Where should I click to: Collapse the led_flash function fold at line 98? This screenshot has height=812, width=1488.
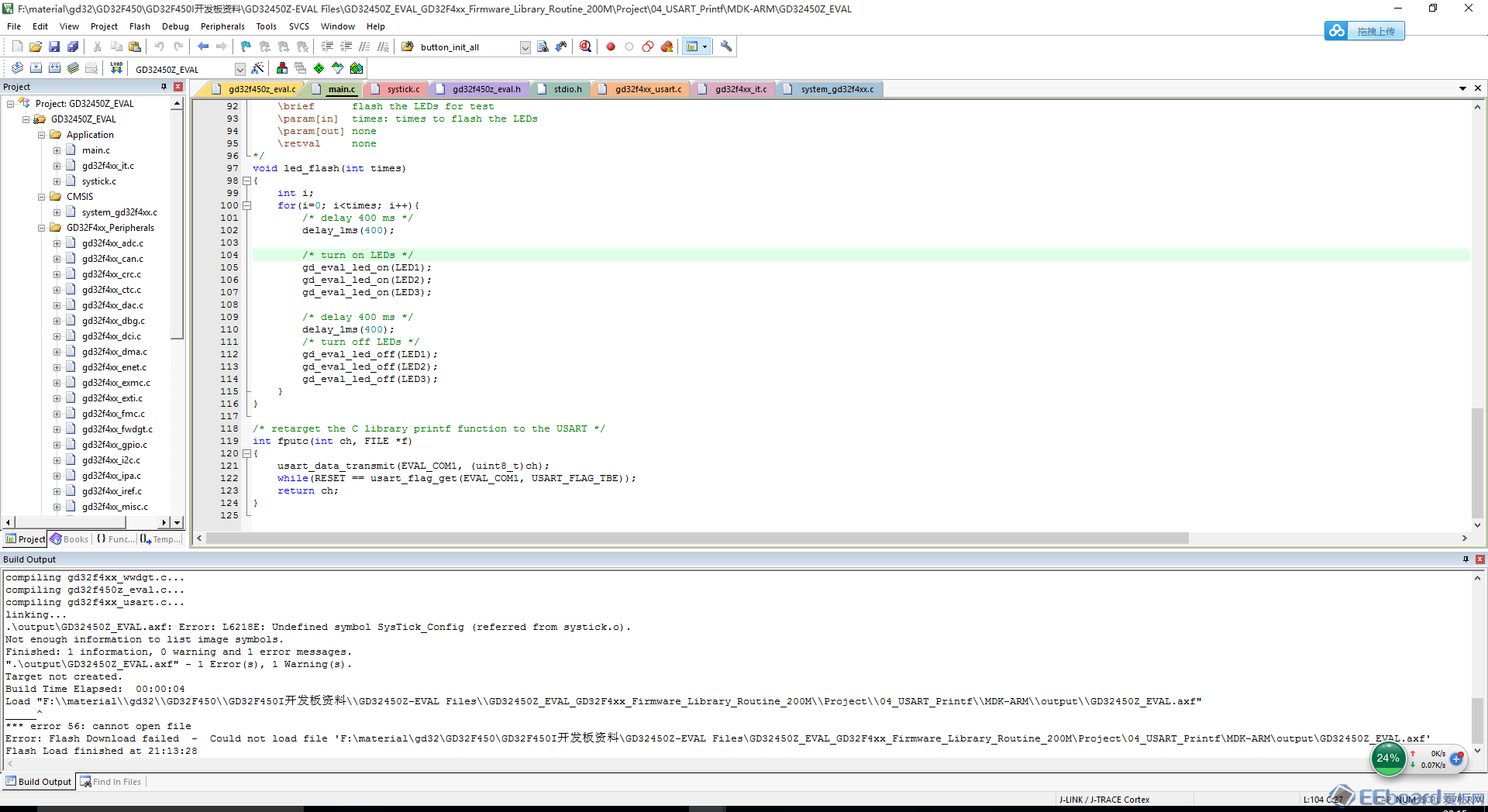(247, 181)
